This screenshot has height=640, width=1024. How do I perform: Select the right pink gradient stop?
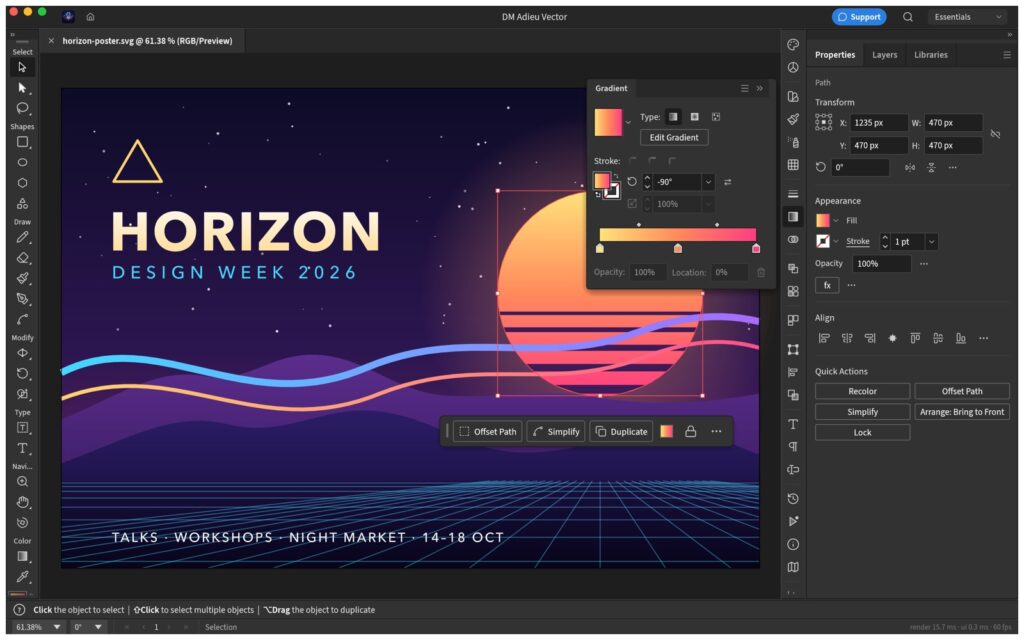click(756, 248)
